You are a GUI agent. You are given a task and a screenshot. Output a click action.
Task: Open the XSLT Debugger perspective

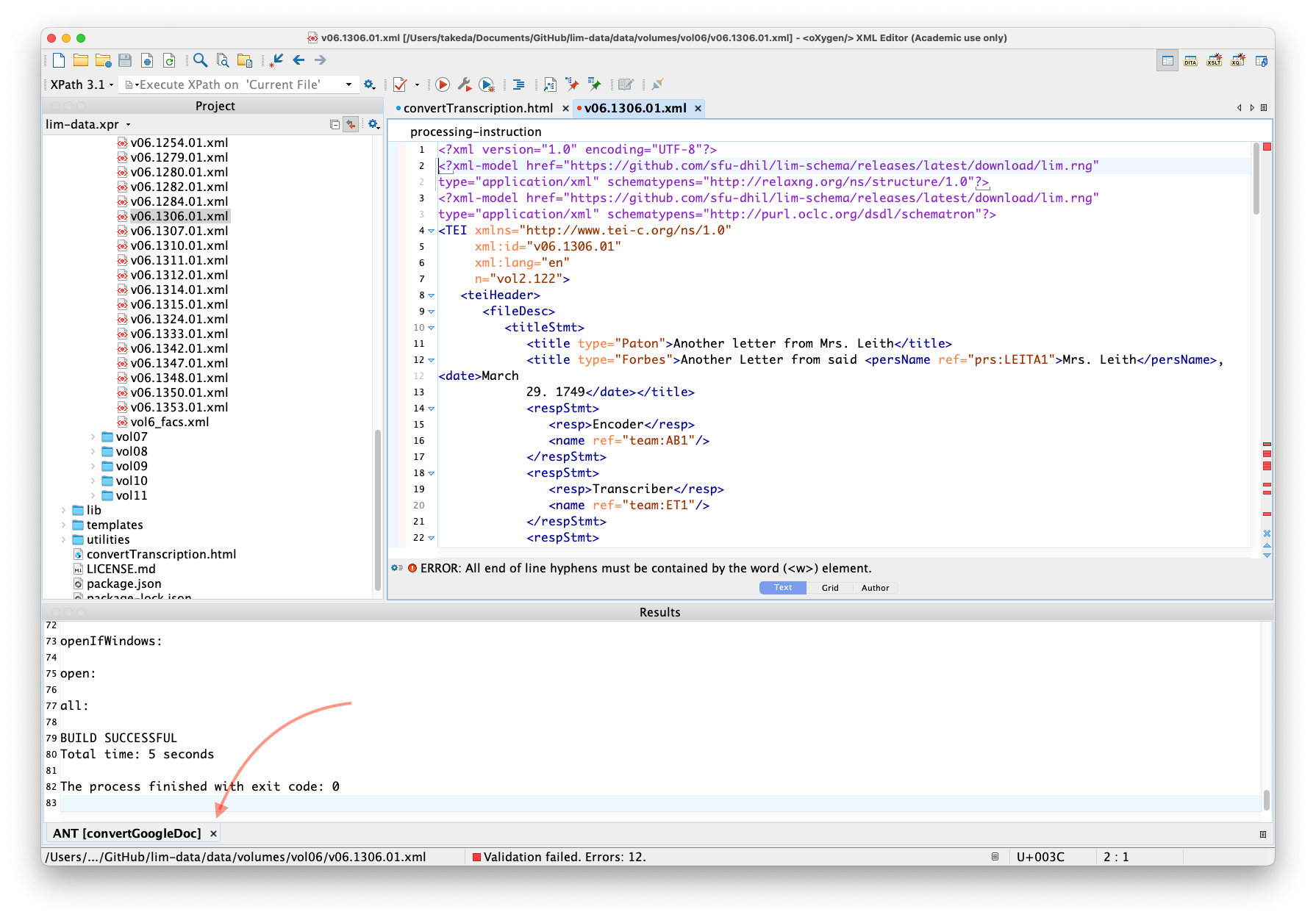click(x=1215, y=60)
